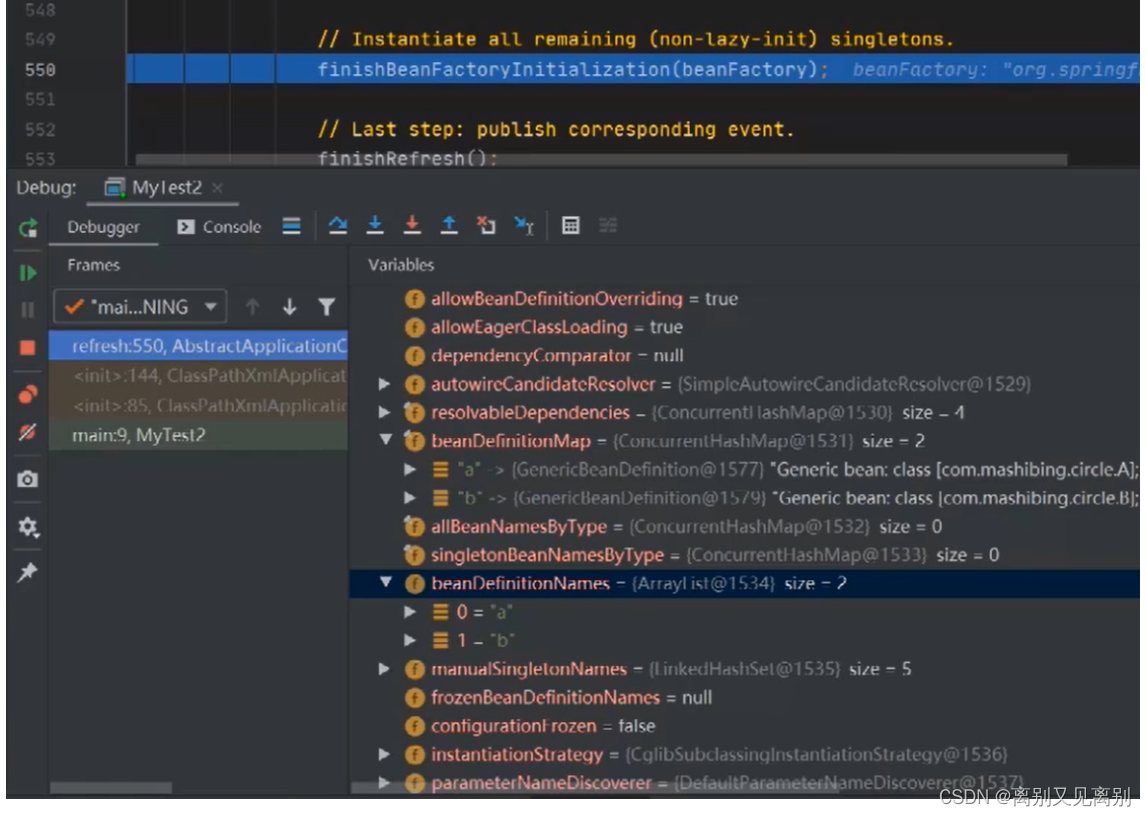Drop the current frame
This screenshot has height=816, width=1146.
click(x=487, y=226)
